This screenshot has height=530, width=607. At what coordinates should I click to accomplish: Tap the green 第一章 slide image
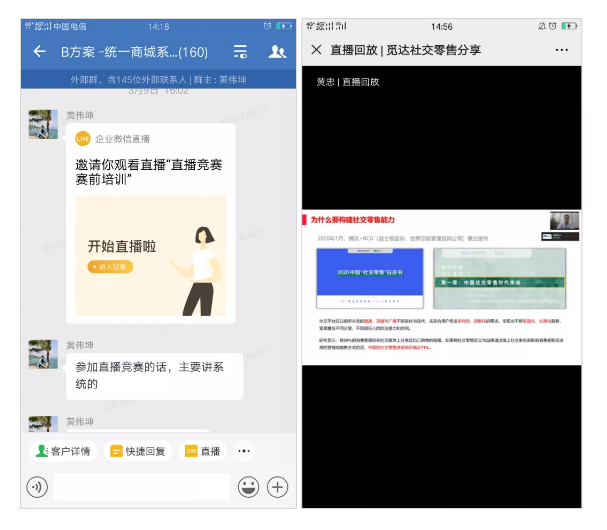(500, 278)
